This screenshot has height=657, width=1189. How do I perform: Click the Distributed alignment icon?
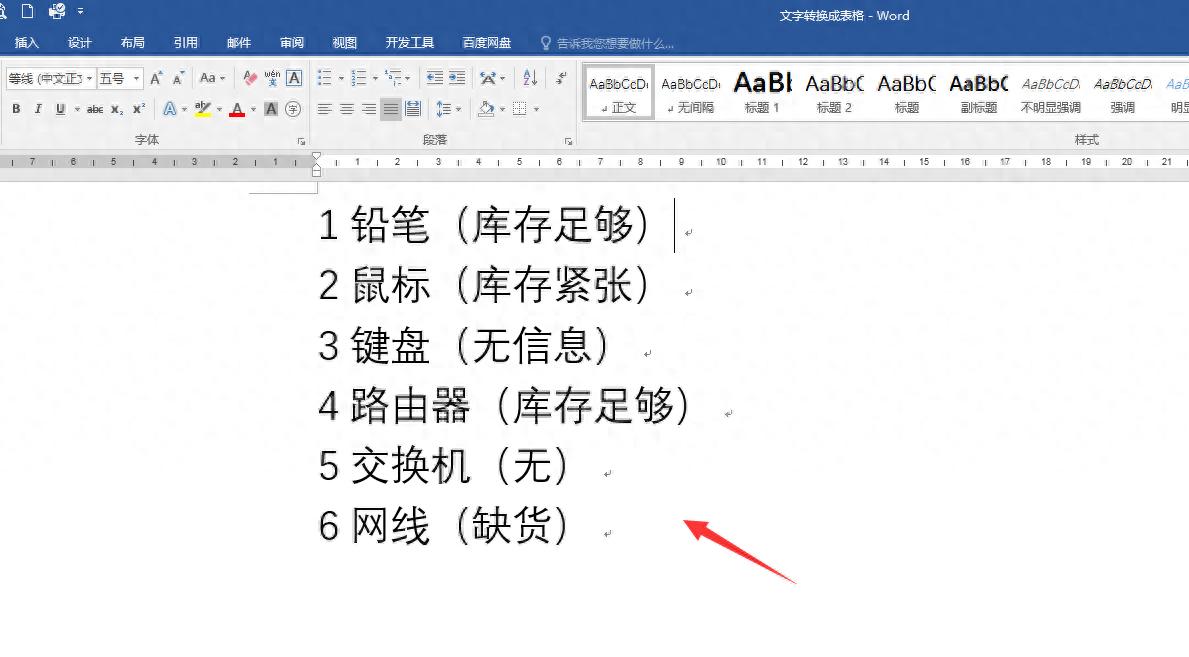click(413, 109)
